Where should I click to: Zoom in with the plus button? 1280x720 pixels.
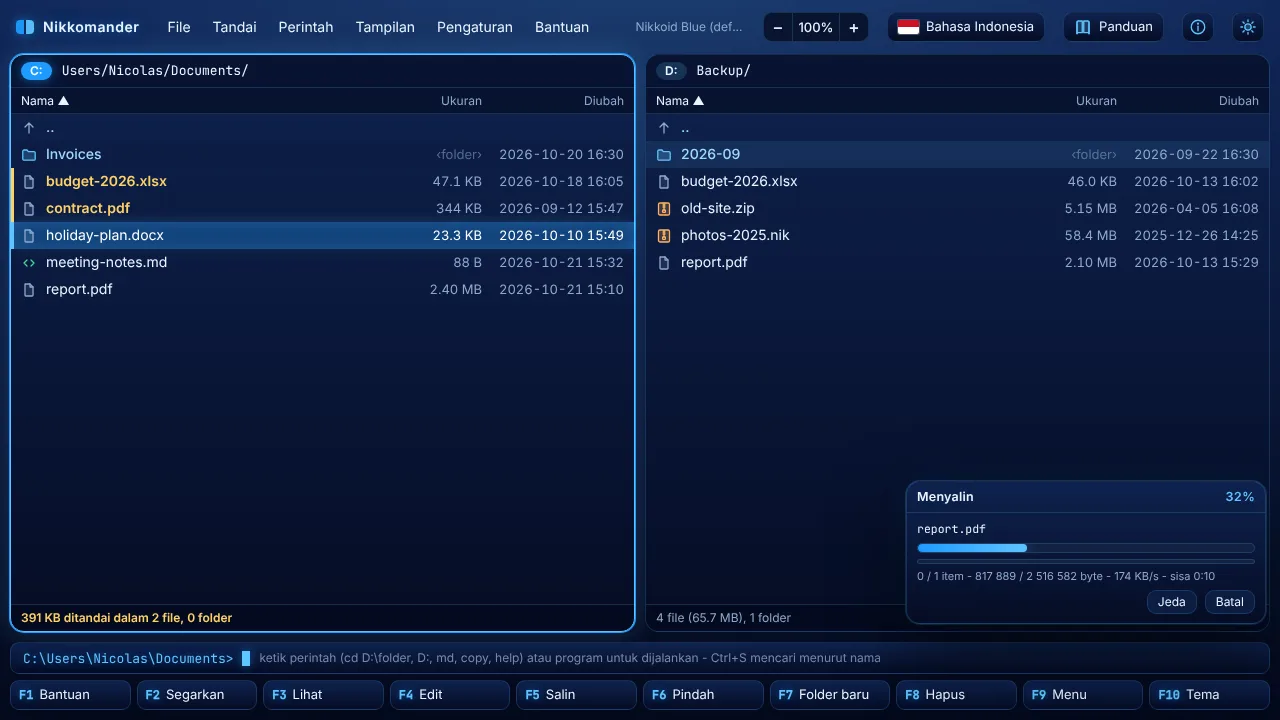click(x=853, y=28)
